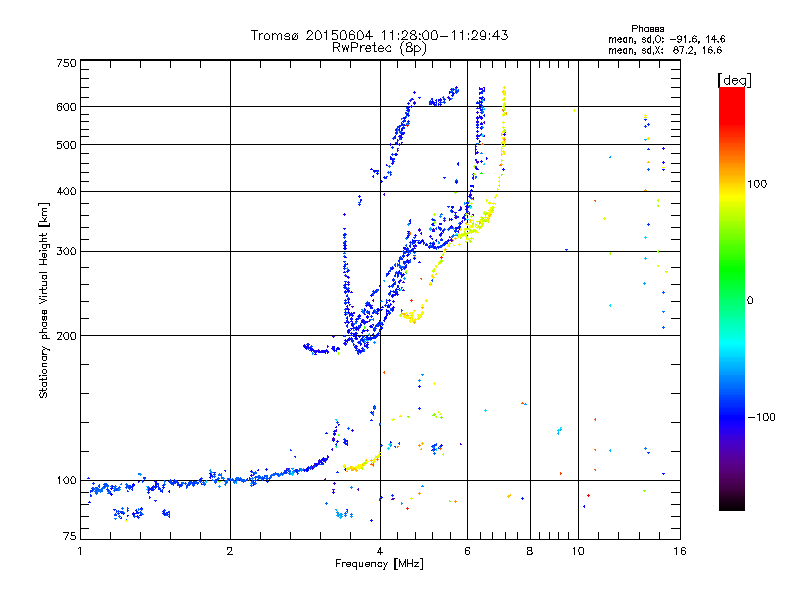Click the plot title "Tromsø 20150604 11:28:00-11:29:43"
800x600 pixels.
(x=379, y=35)
